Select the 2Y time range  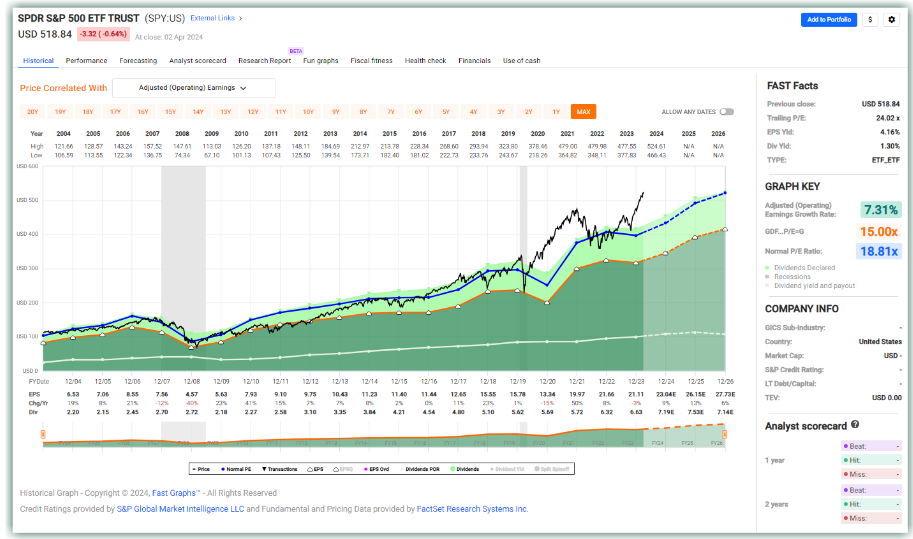pyautogui.click(x=529, y=112)
